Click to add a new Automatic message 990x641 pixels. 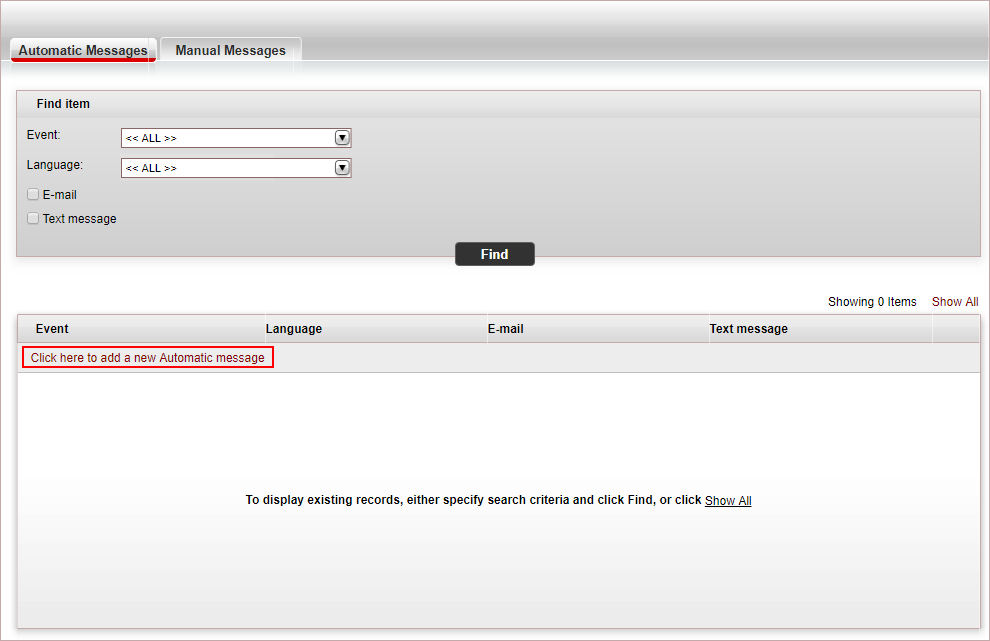tap(148, 357)
